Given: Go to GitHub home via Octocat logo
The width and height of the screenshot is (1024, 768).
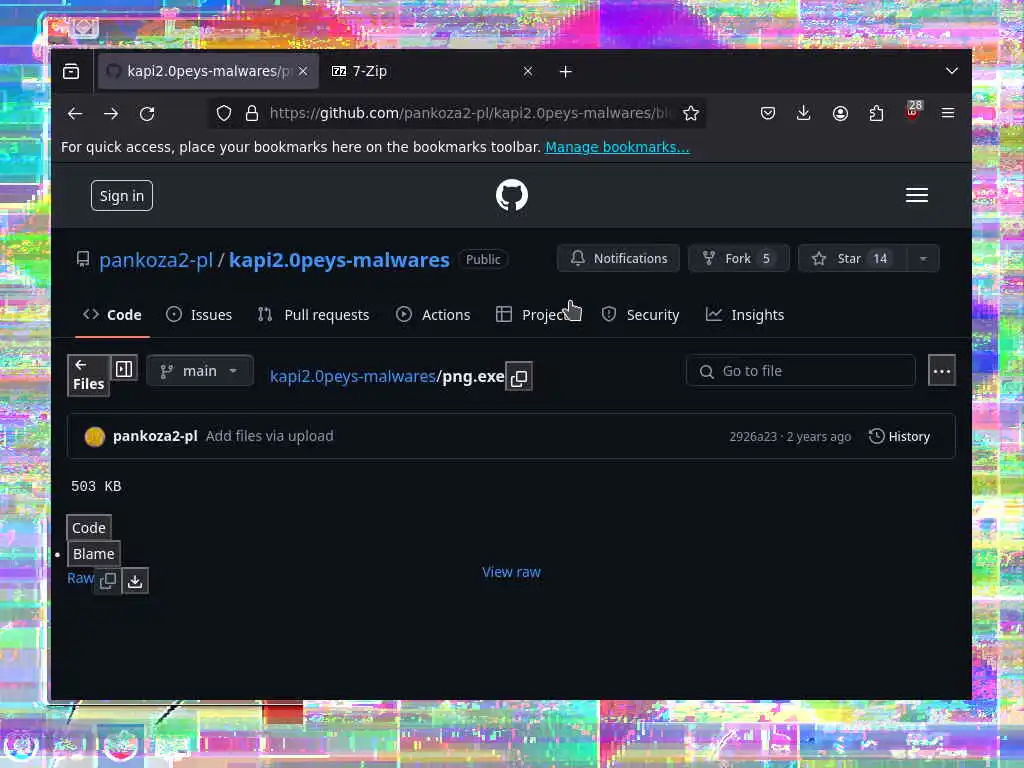Looking at the screenshot, I should coord(512,195).
